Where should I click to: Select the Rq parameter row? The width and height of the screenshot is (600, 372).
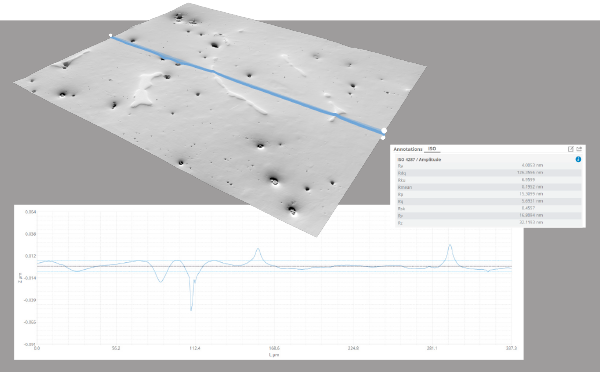[x=489, y=201]
